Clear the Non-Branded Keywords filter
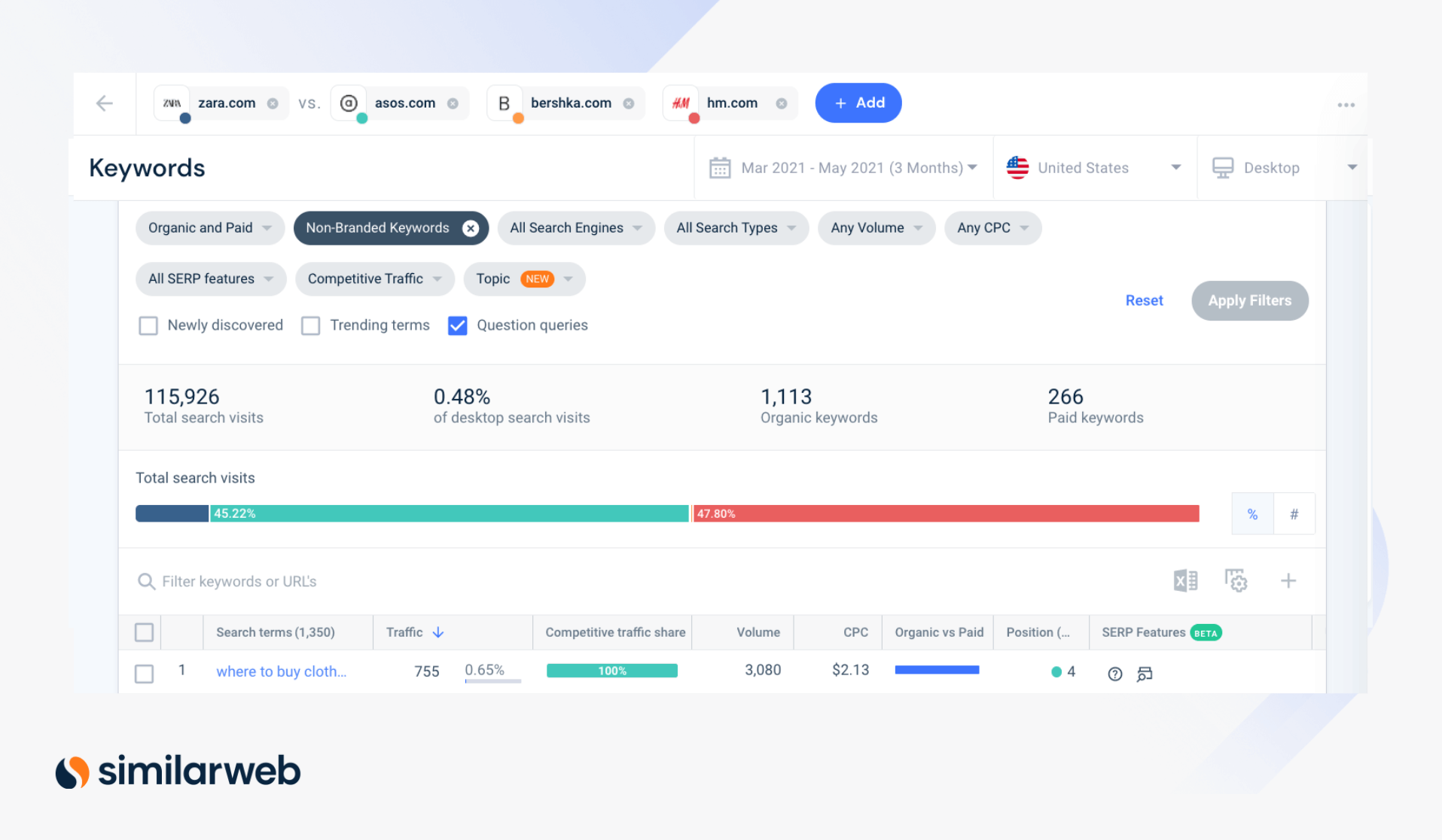The height and width of the screenshot is (840, 1442). coord(471,228)
